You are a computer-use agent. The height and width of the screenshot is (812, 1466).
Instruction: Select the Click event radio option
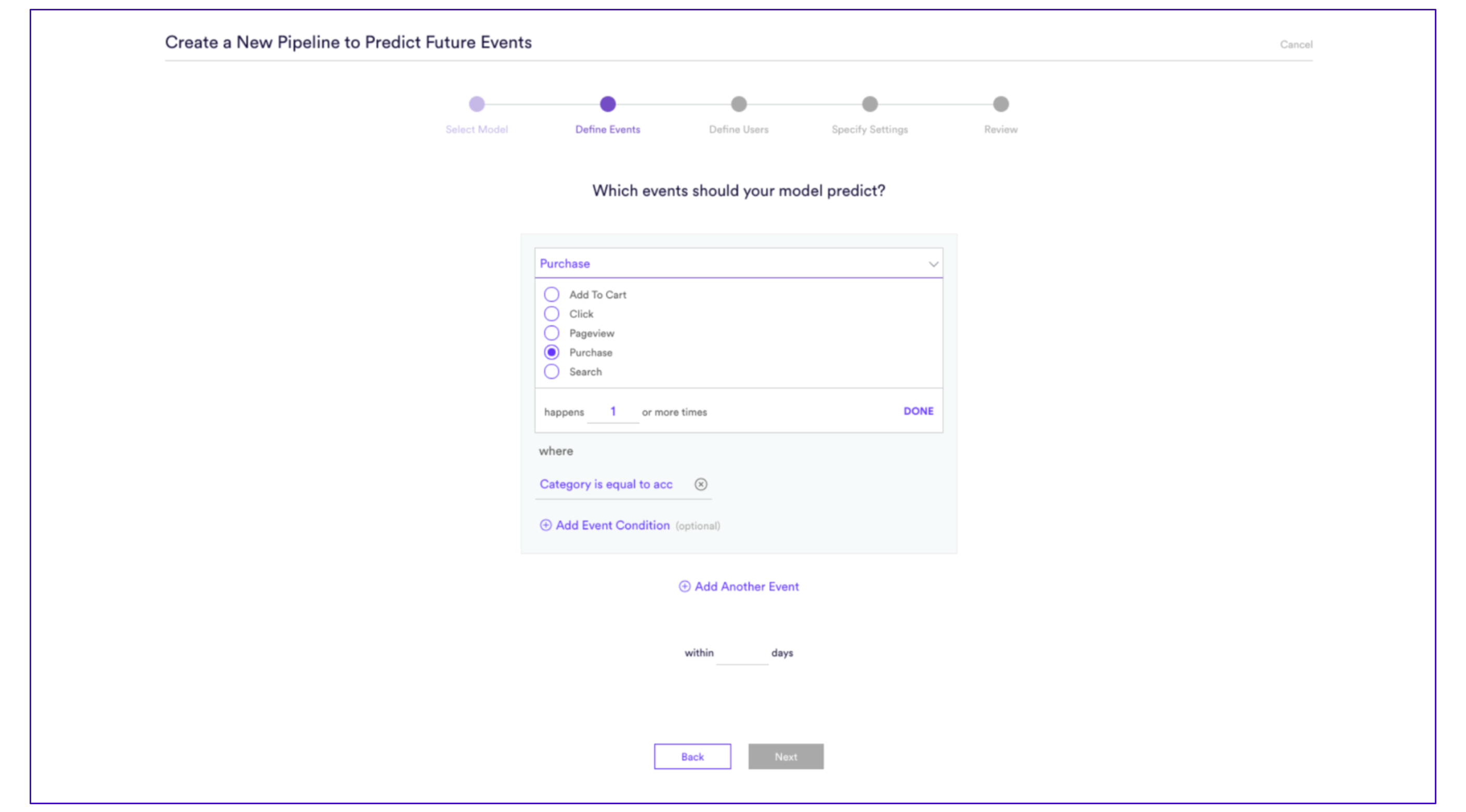[552, 314]
